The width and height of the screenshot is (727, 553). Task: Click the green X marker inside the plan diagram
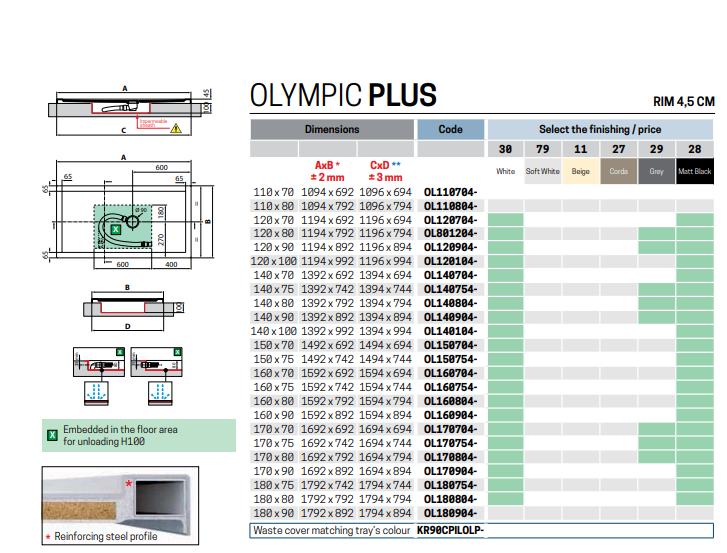[x=115, y=229]
